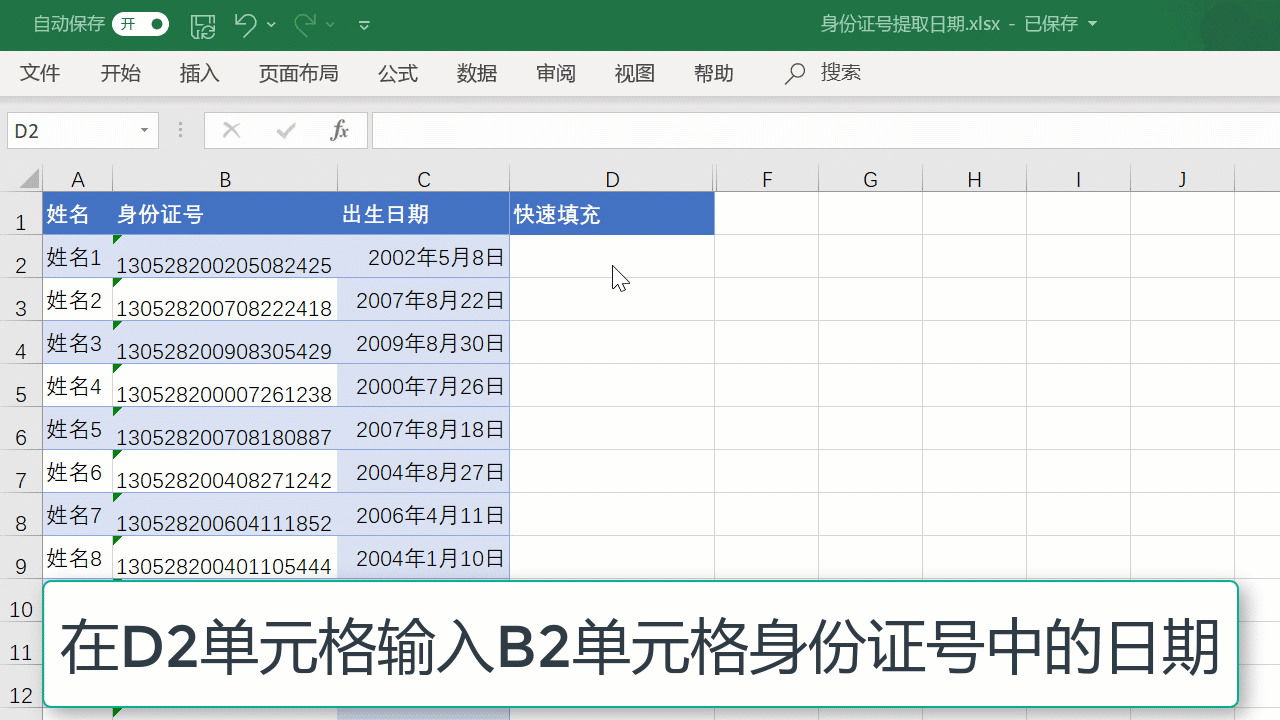The width and height of the screenshot is (1280, 720).
Task: Confirm entry with the formula bar checkmark
Action: point(285,130)
